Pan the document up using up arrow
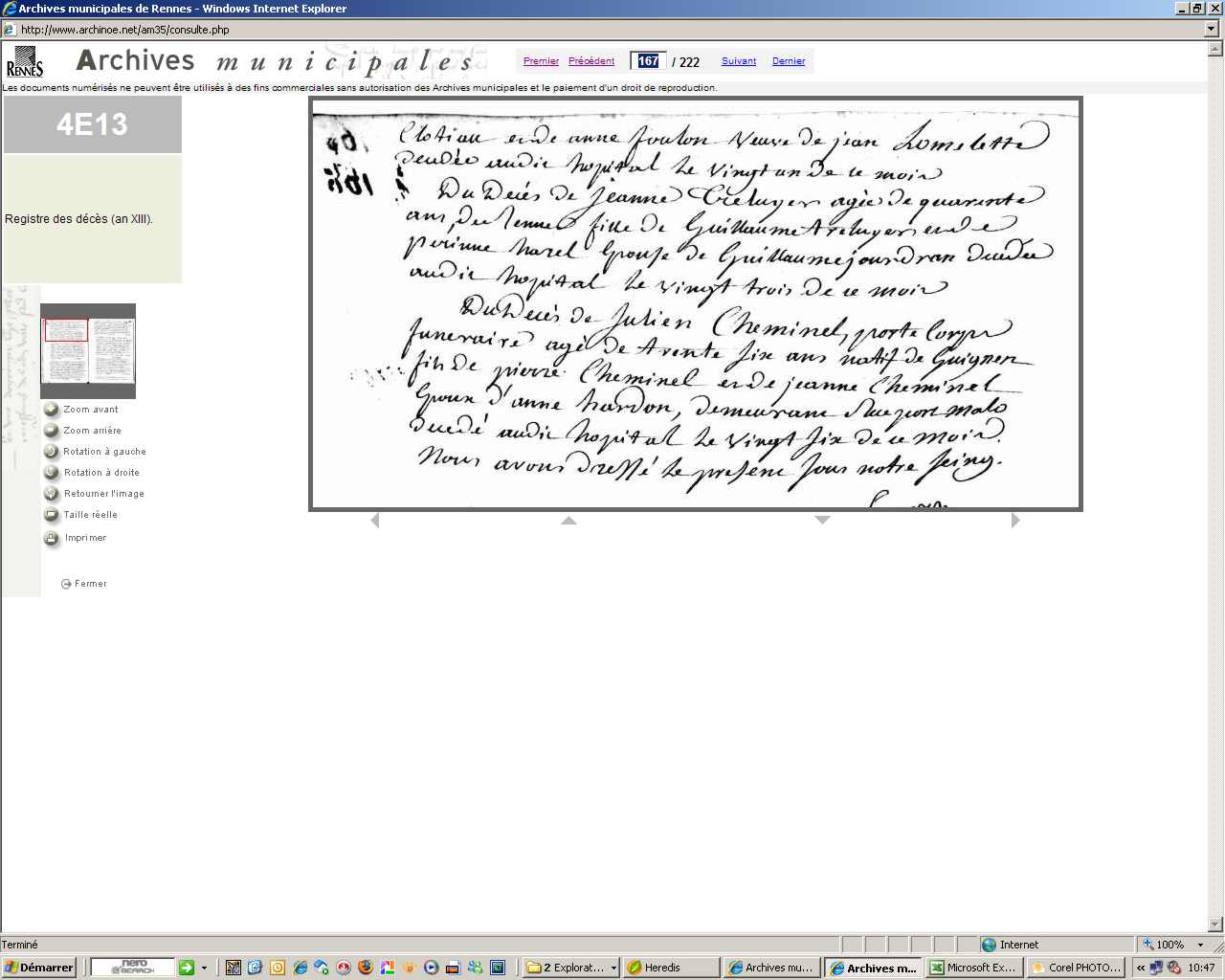The height and width of the screenshot is (980, 1225). point(568,521)
